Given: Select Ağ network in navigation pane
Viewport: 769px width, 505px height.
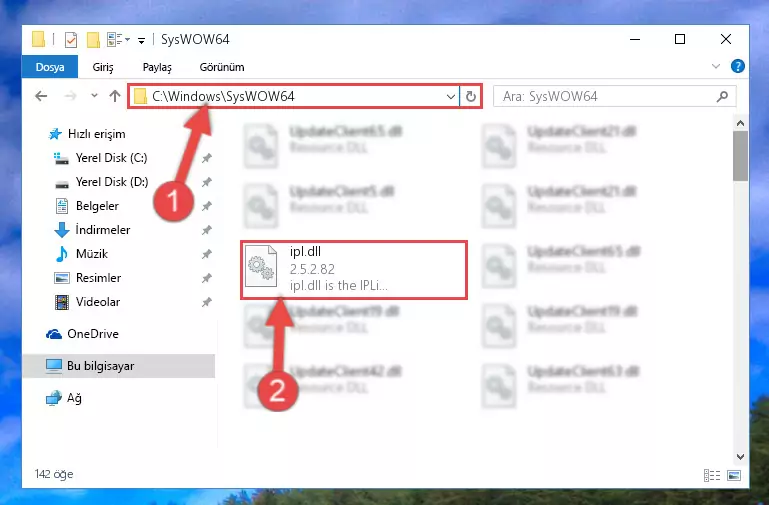Looking at the screenshot, I should (x=63, y=398).
